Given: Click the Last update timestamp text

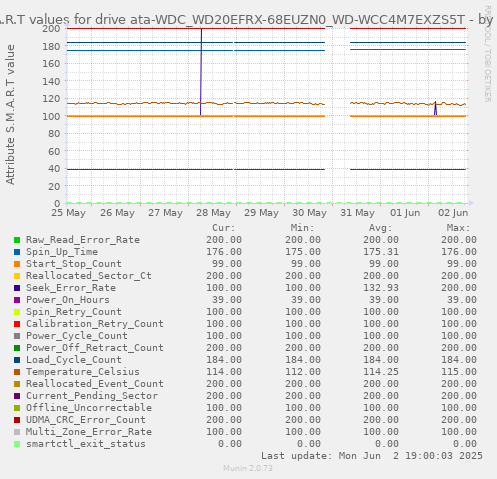Looking at the screenshot, I should [x=372, y=456].
